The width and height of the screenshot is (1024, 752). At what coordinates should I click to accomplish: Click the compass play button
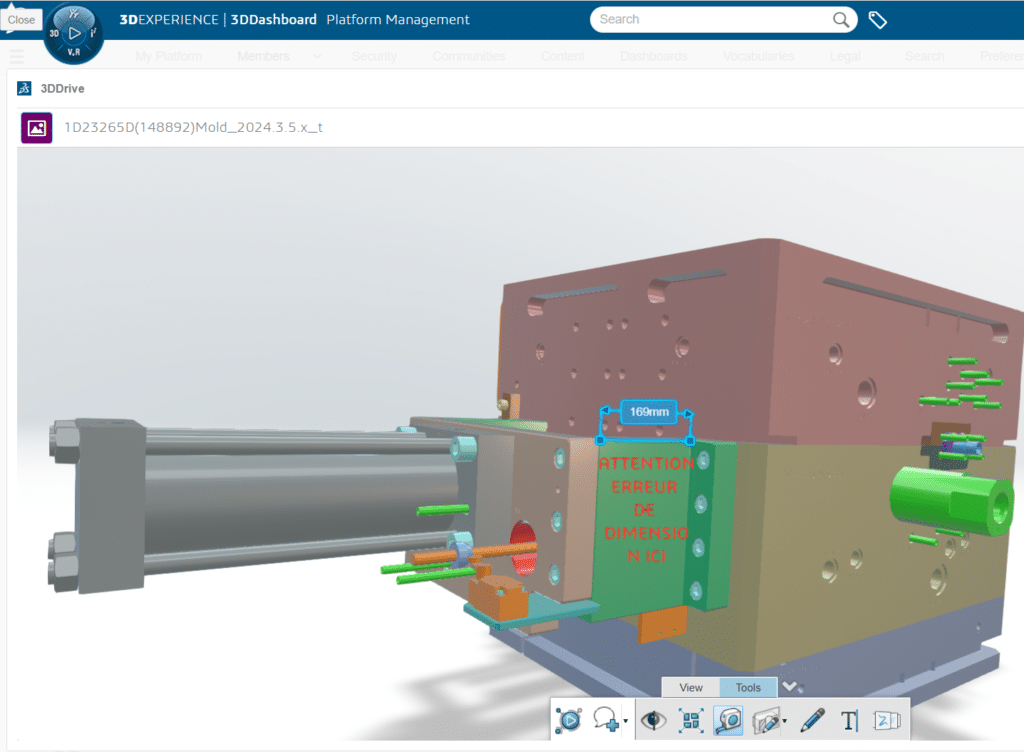click(x=74, y=33)
